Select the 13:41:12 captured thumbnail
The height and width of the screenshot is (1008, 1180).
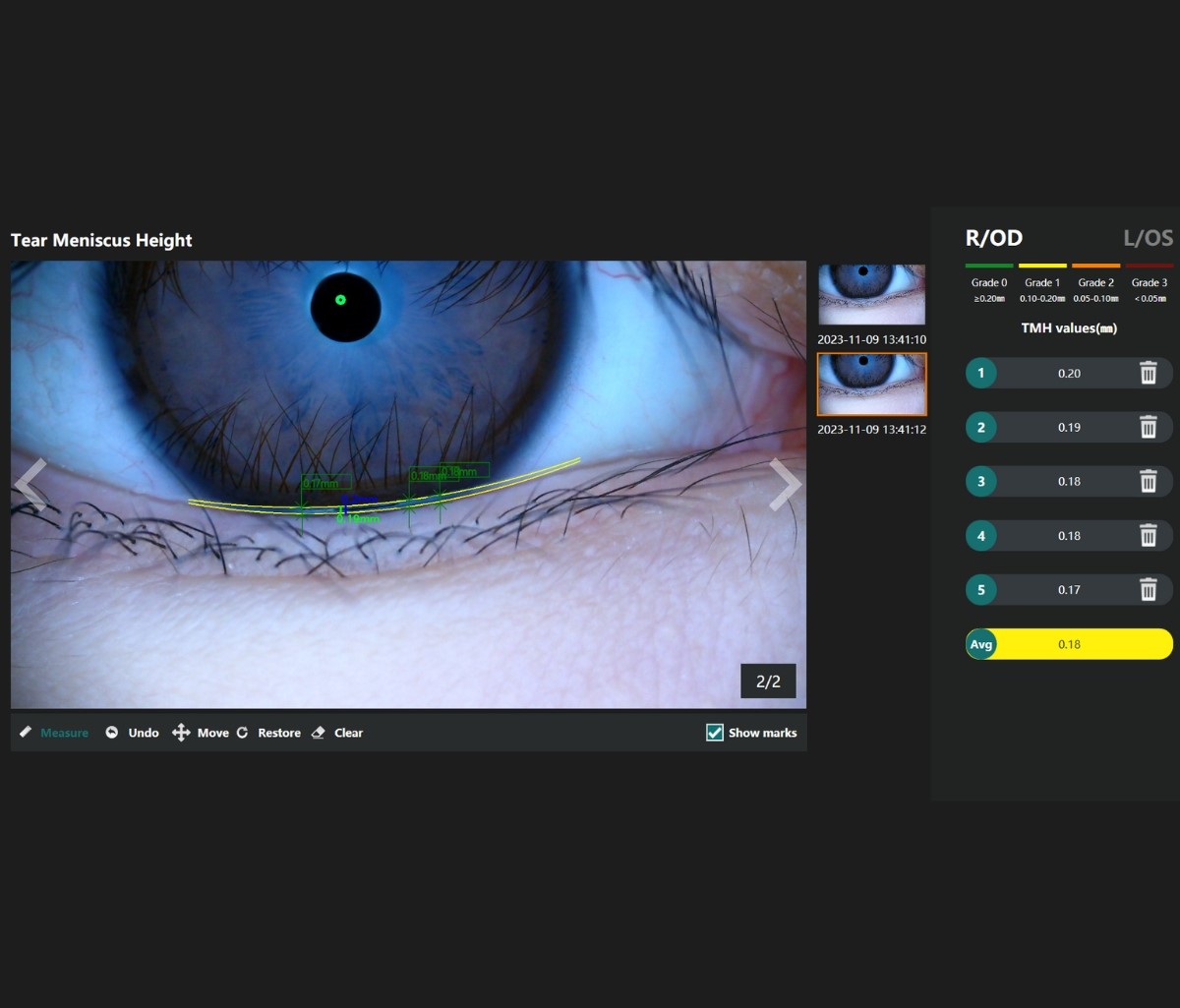click(871, 385)
